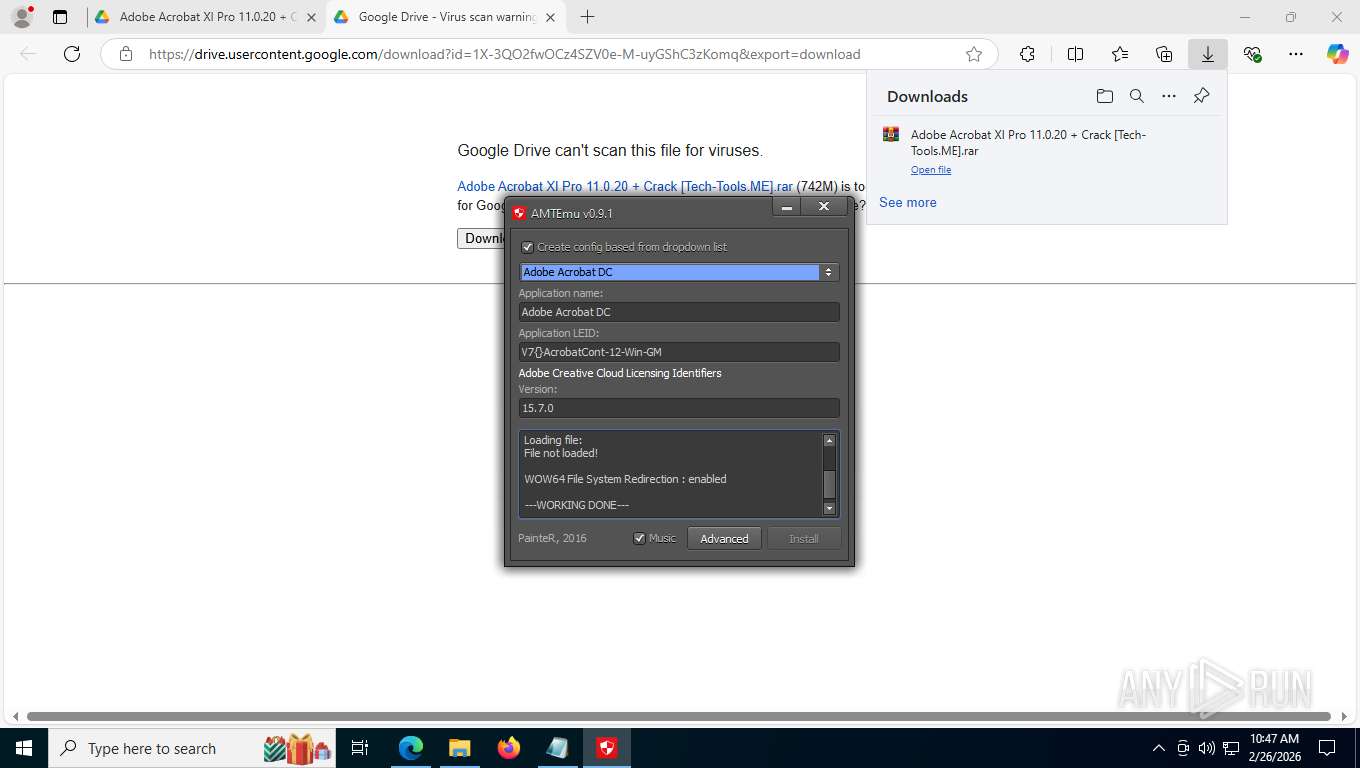Image resolution: width=1360 pixels, height=768 pixels.
Task: Search downloads with magnifier icon
Action: (1137, 96)
